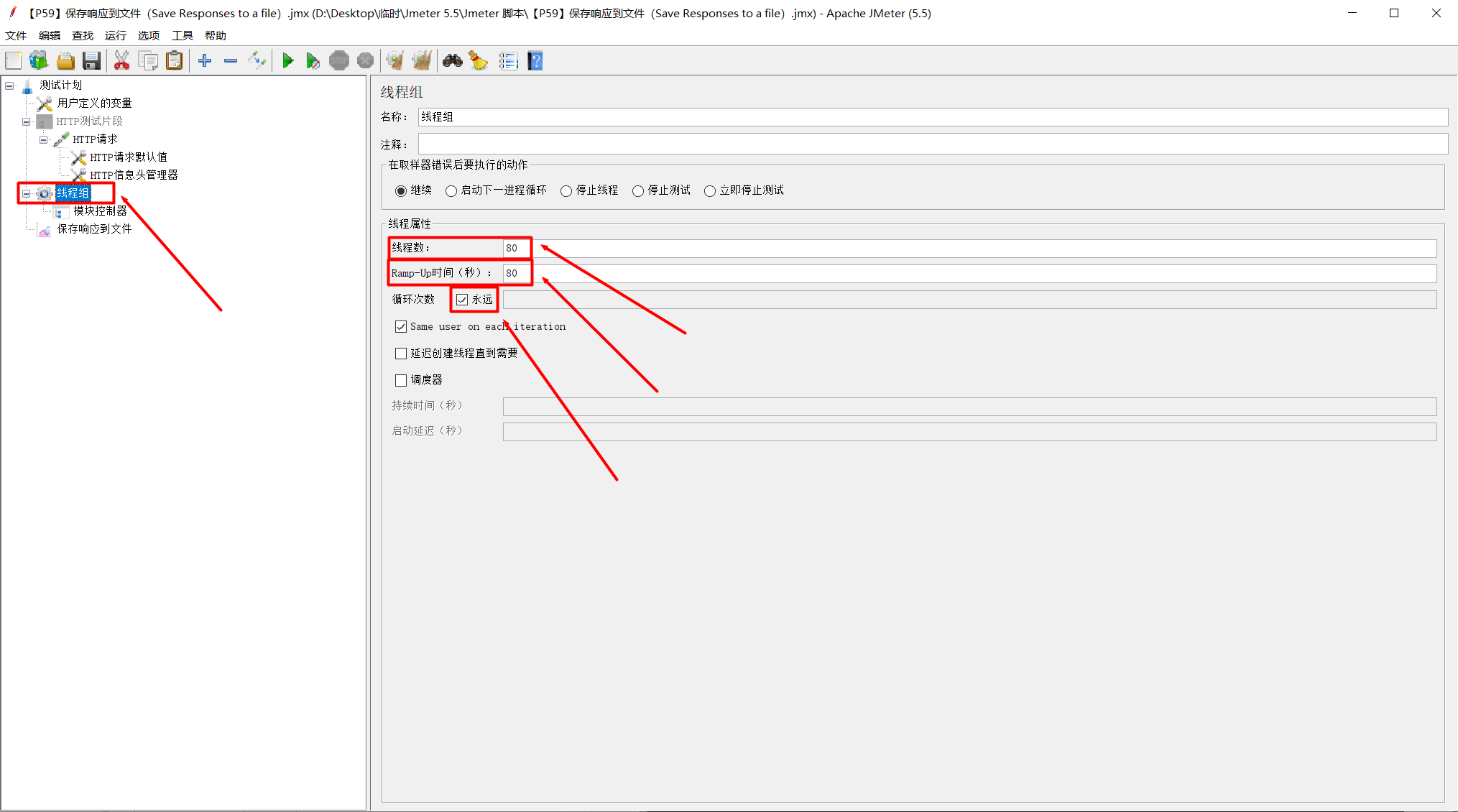The height and width of the screenshot is (812, 1458).
Task: Click Start no pauses icon
Action: (x=313, y=61)
